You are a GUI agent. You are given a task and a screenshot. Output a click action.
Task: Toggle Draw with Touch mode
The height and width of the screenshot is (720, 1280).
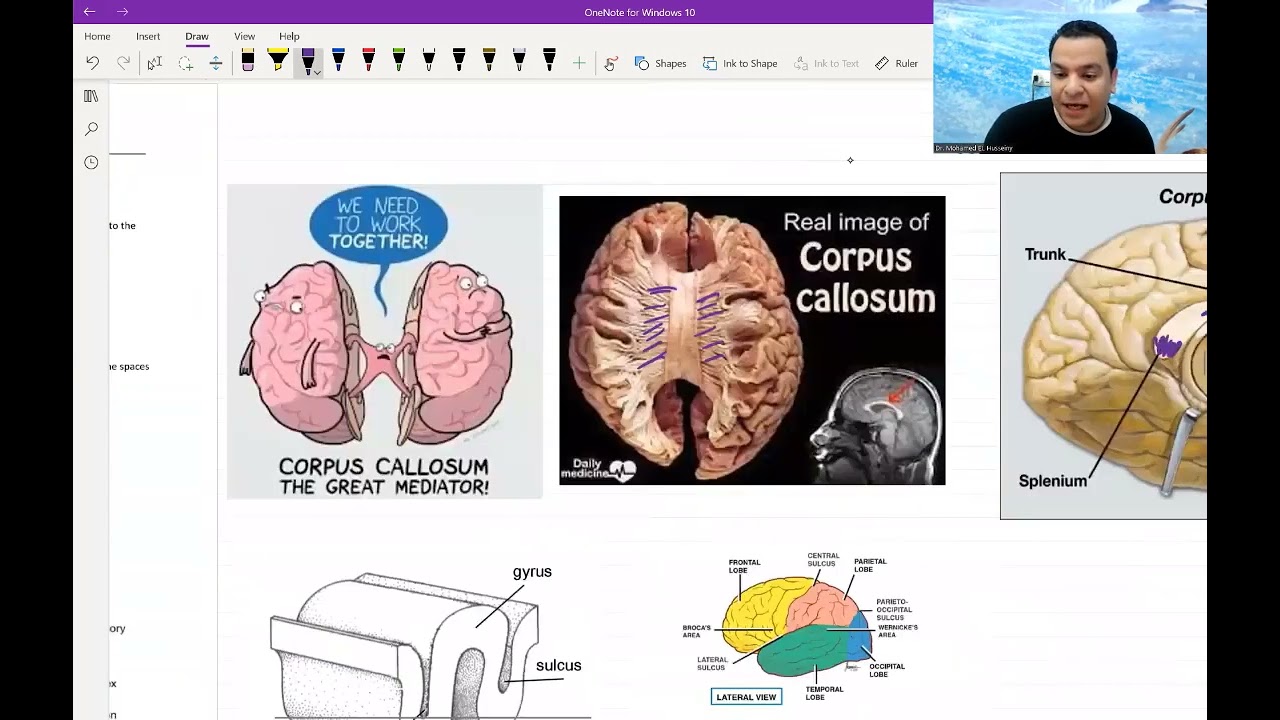(x=610, y=63)
